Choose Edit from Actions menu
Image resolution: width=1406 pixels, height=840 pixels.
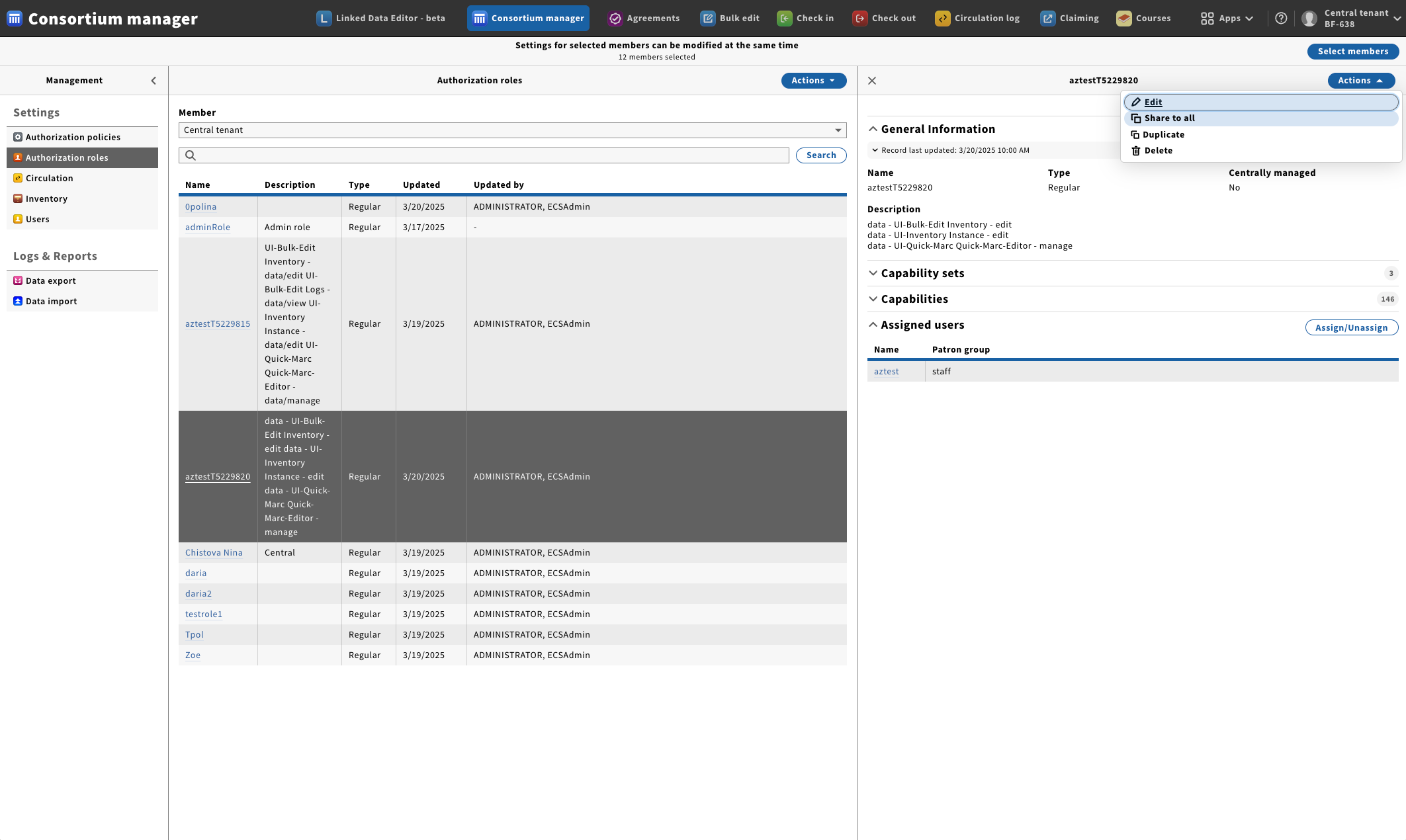point(1261,102)
